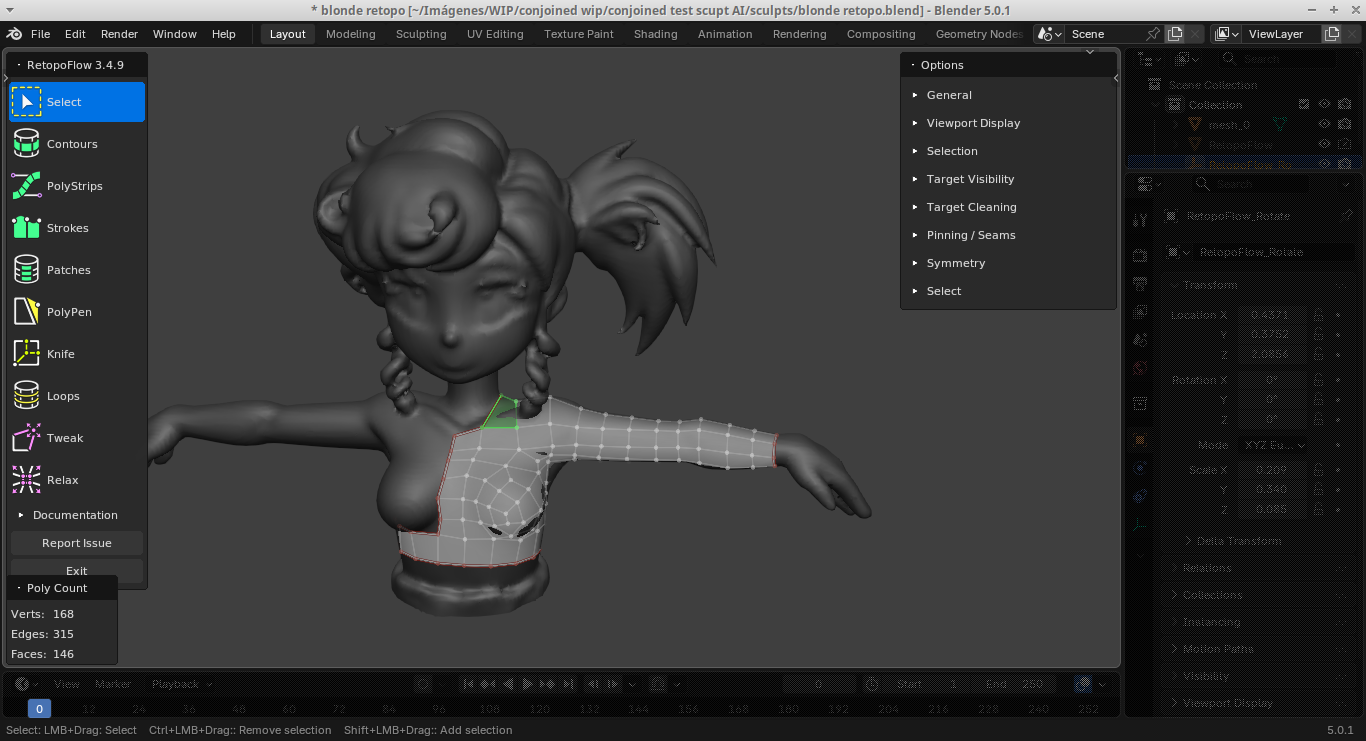Viewport: 1366px width, 741px height.
Task: Open the rotation Mode dropdown
Action: tap(1273, 445)
